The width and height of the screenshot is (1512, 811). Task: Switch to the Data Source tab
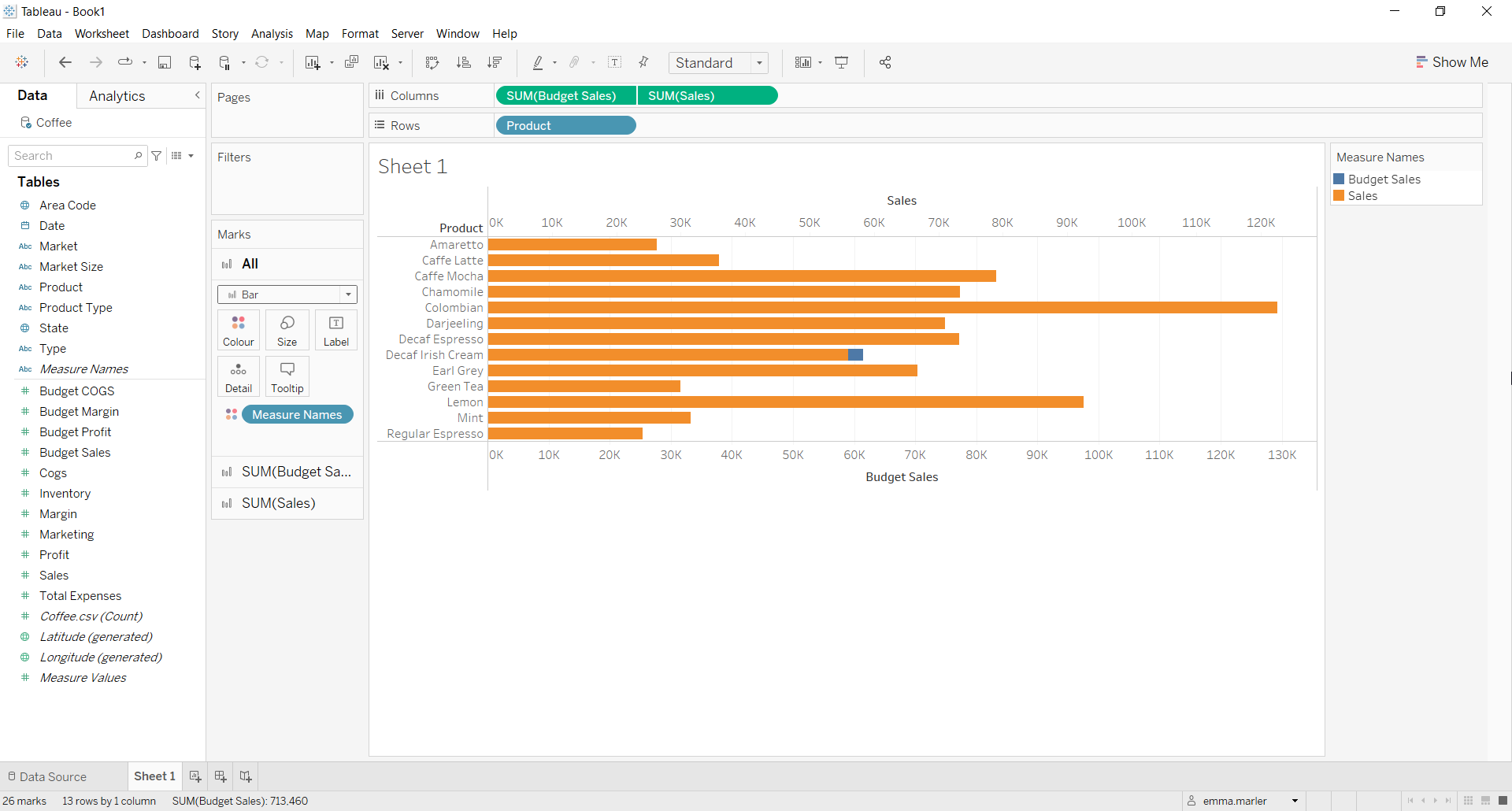click(52, 776)
